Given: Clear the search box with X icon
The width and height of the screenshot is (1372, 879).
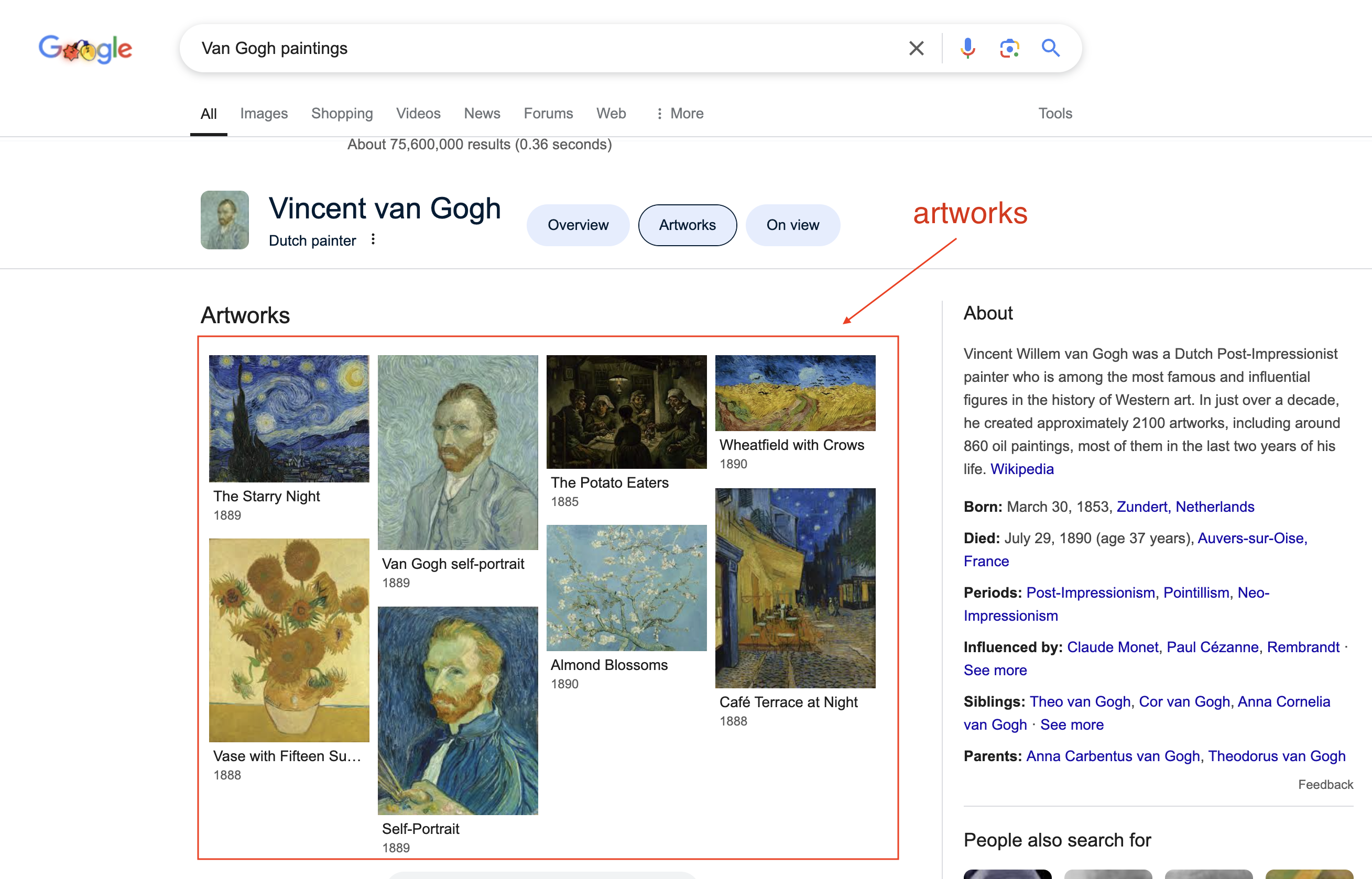Looking at the screenshot, I should (x=916, y=49).
